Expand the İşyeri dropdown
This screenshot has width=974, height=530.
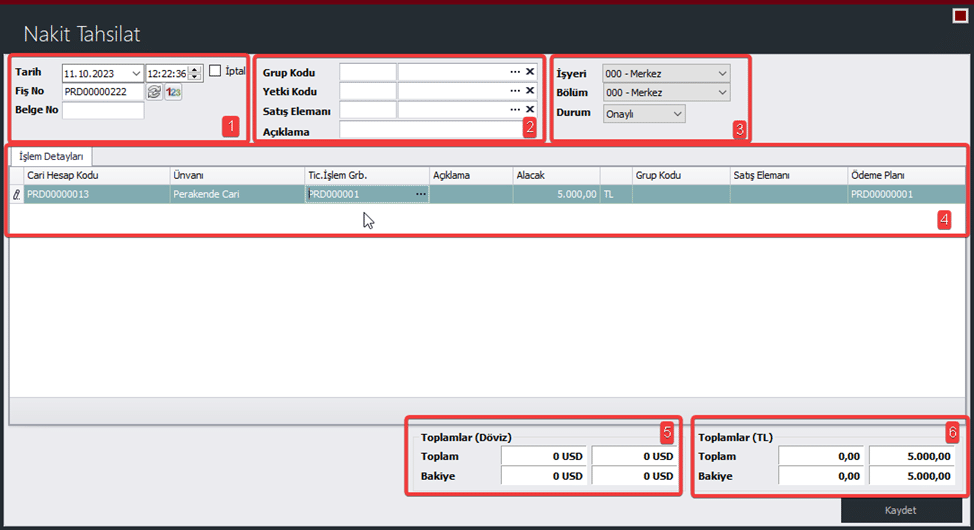point(720,73)
